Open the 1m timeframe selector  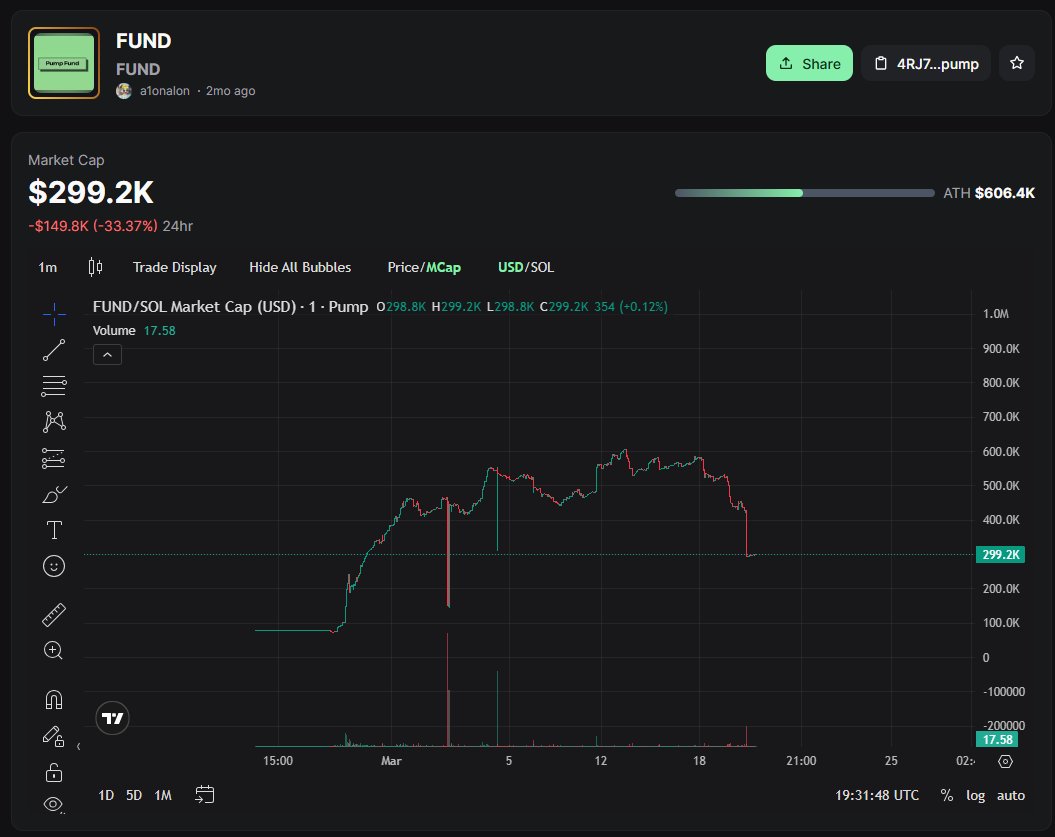pos(47,267)
